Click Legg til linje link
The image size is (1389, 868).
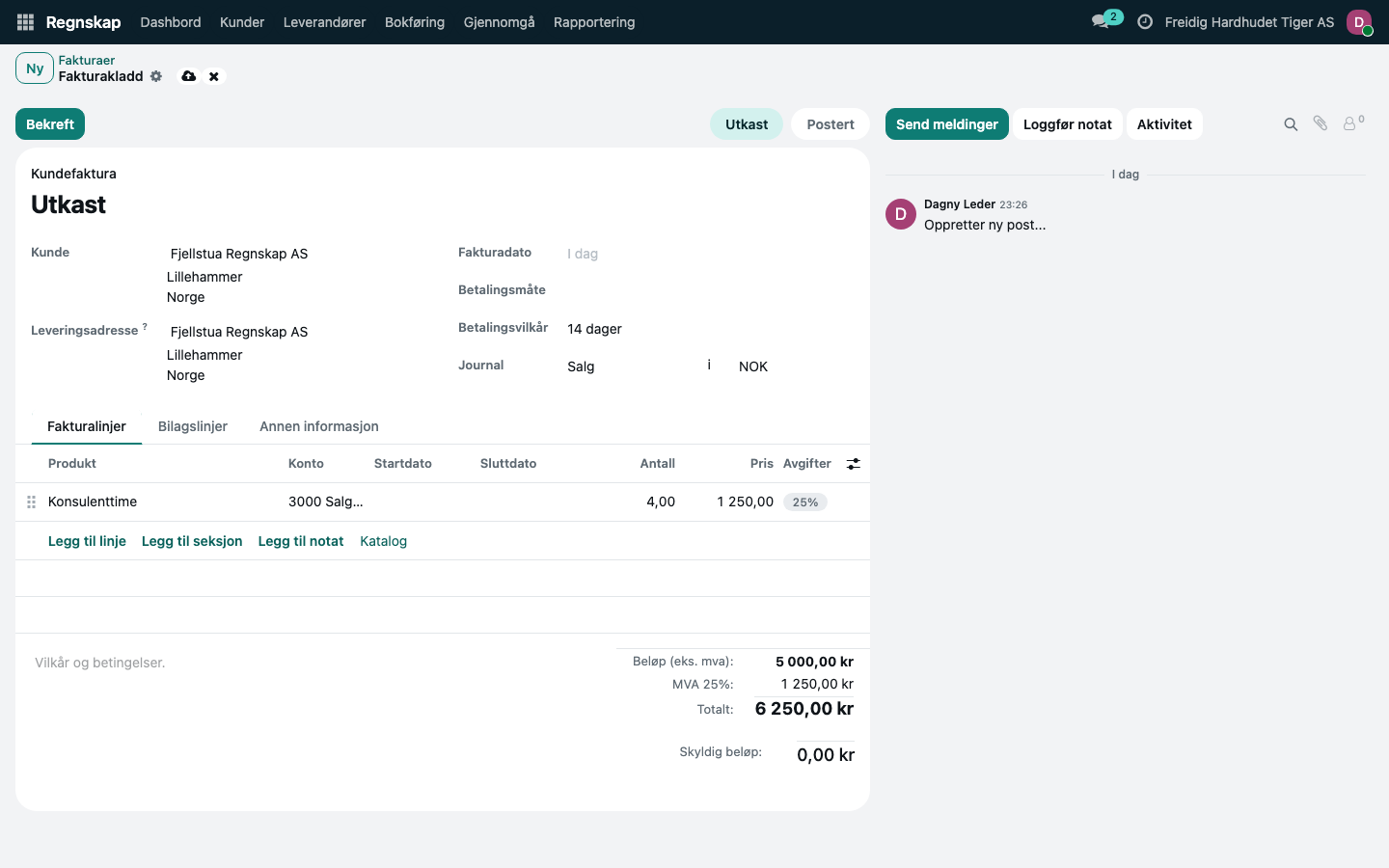(x=87, y=541)
